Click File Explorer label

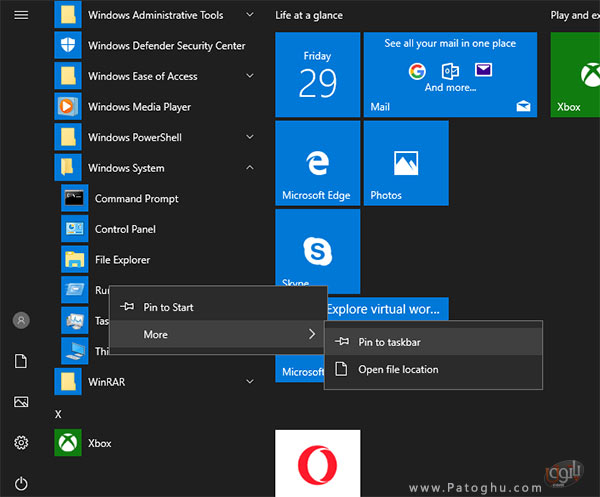(122, 260)
